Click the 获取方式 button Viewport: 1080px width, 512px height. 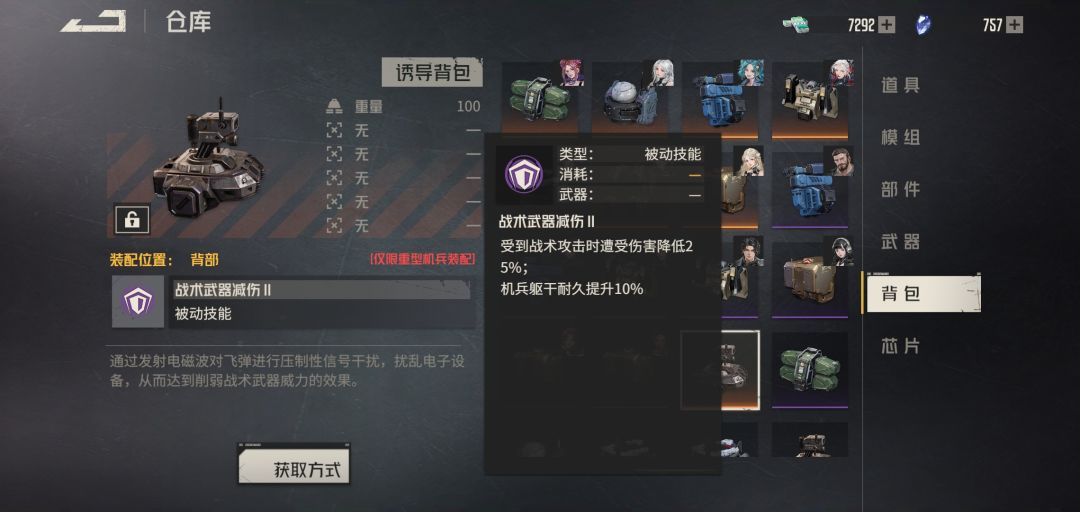click(x=294, y=463)
